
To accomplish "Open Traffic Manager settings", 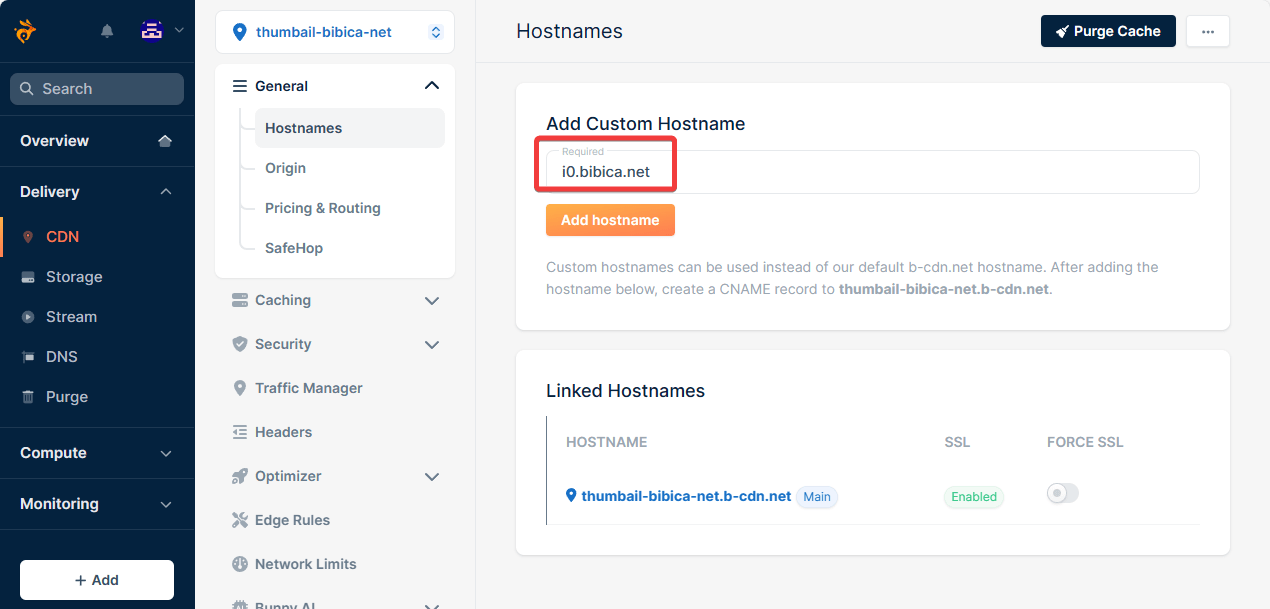I will (x=309, y=388).
